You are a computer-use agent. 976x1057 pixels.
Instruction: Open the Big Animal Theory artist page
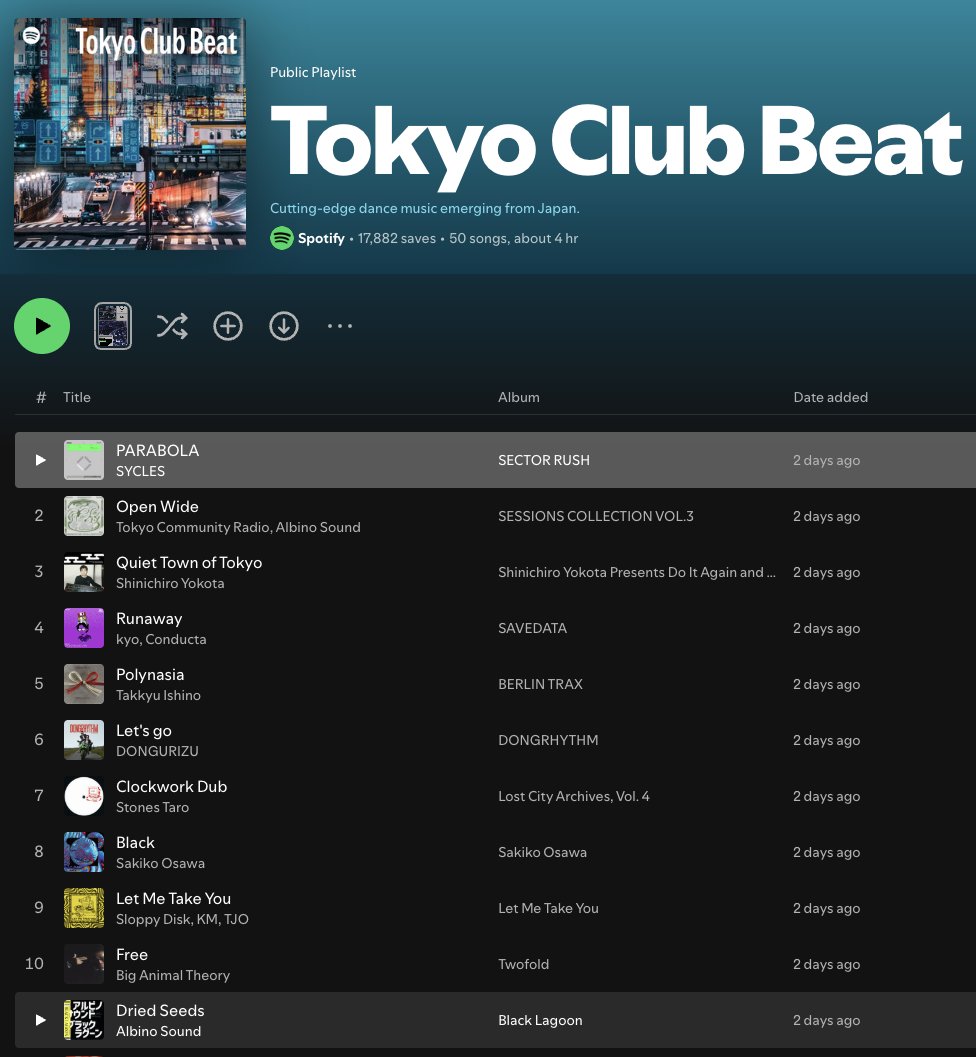(173, 975)
